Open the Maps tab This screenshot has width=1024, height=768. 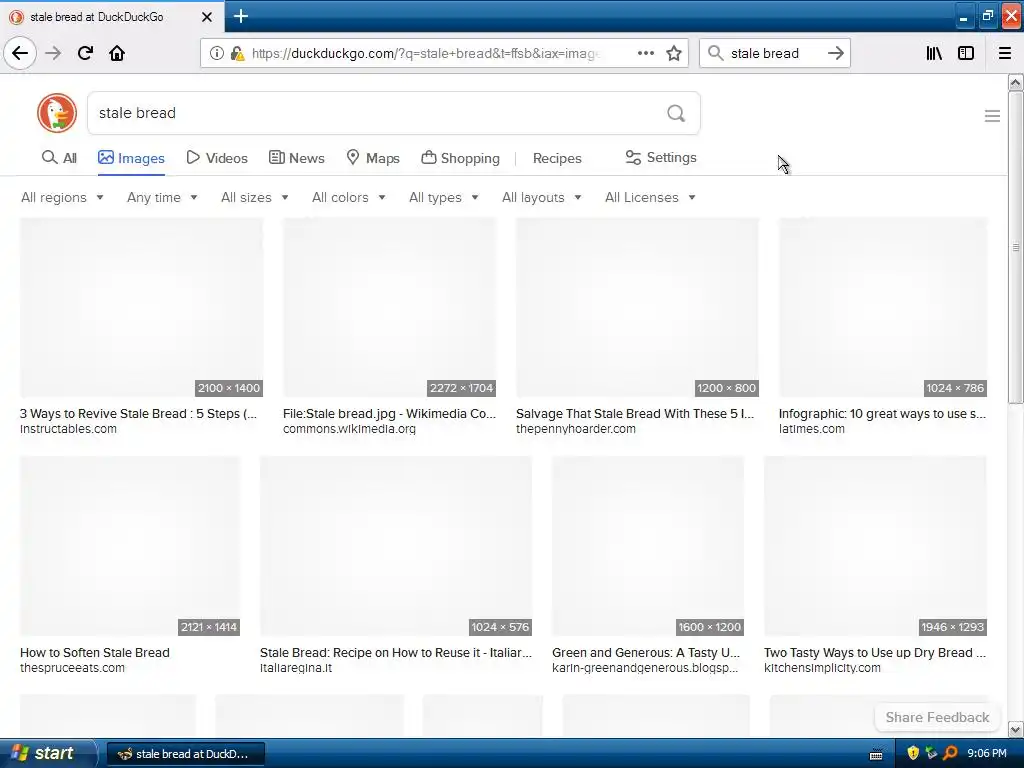click(373, 158)
